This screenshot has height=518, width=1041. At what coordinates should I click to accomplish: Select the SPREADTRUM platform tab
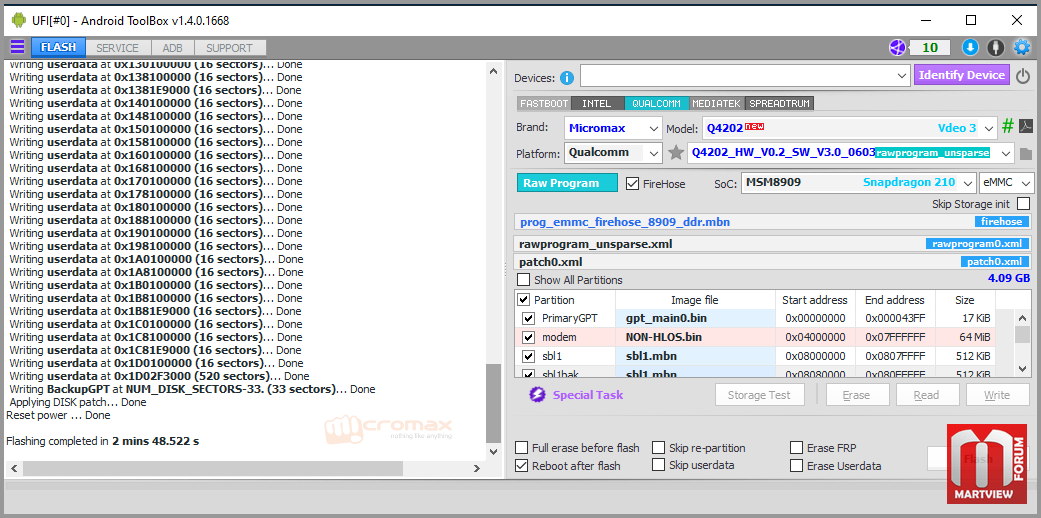click(779, 104)
